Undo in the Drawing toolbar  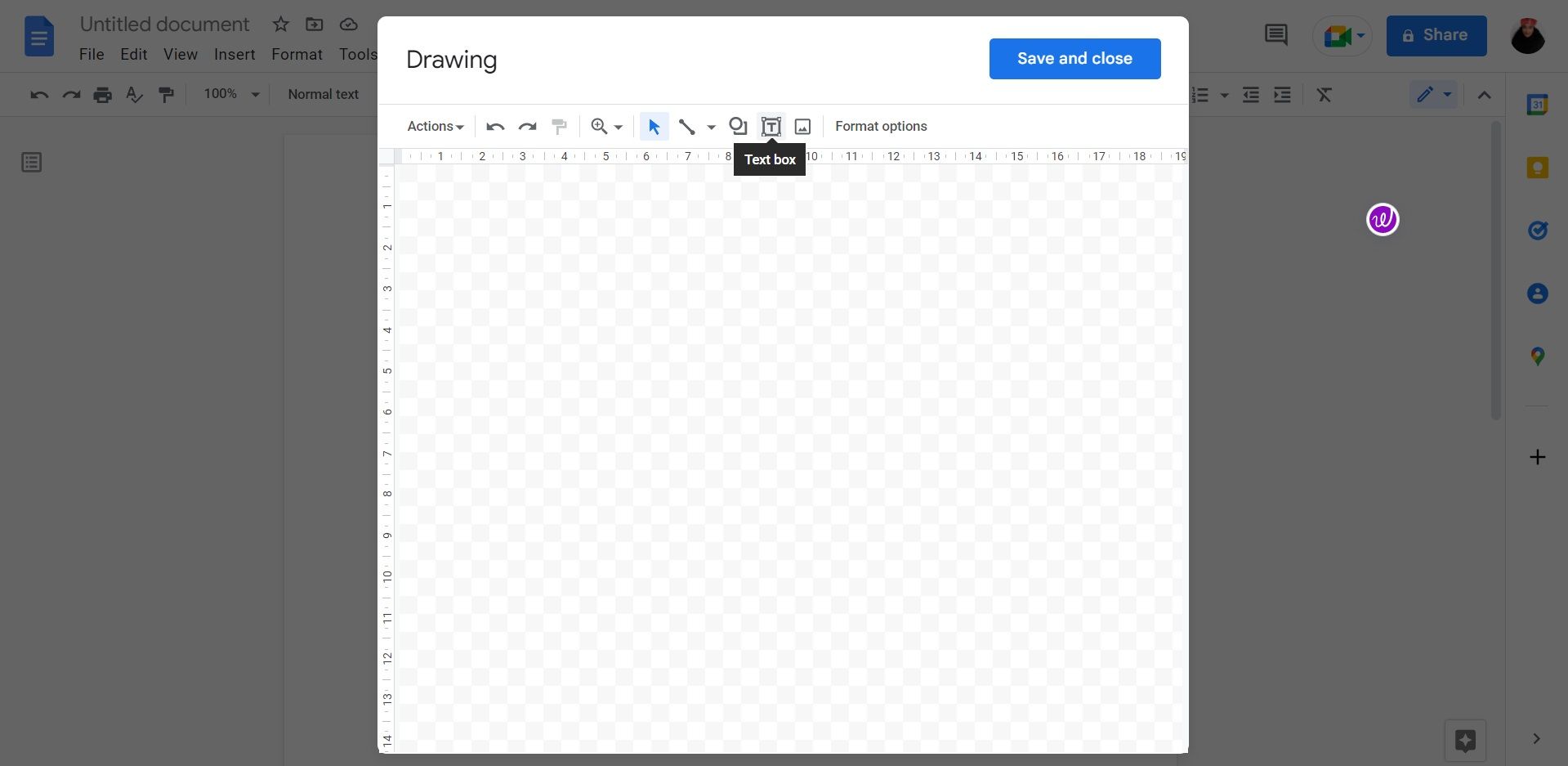pyautogui.click(x=495, y=127)
